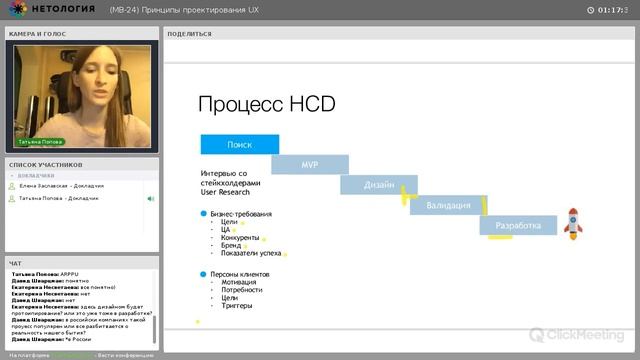
Task: Open the green platform link in the footer
Action: 73,356
